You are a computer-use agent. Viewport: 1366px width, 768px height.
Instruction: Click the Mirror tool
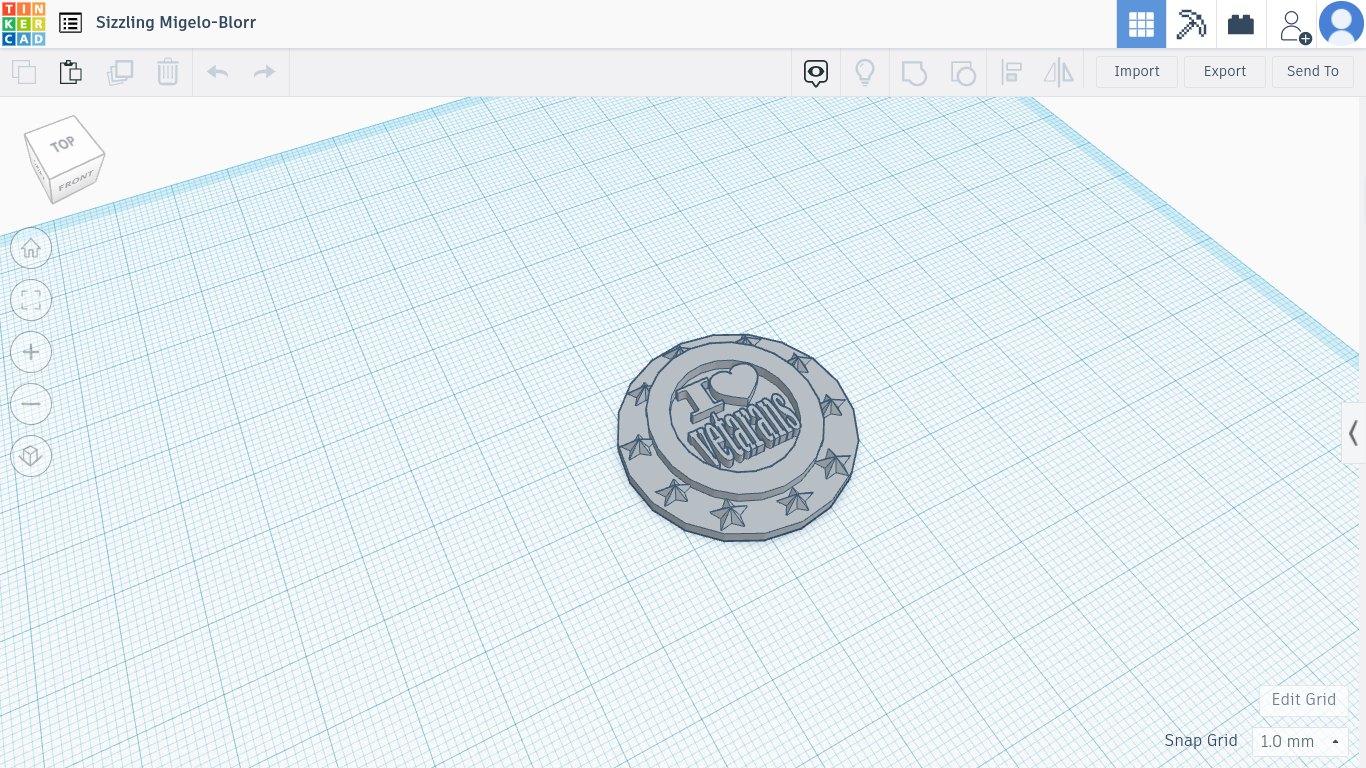coord(1058,72)
